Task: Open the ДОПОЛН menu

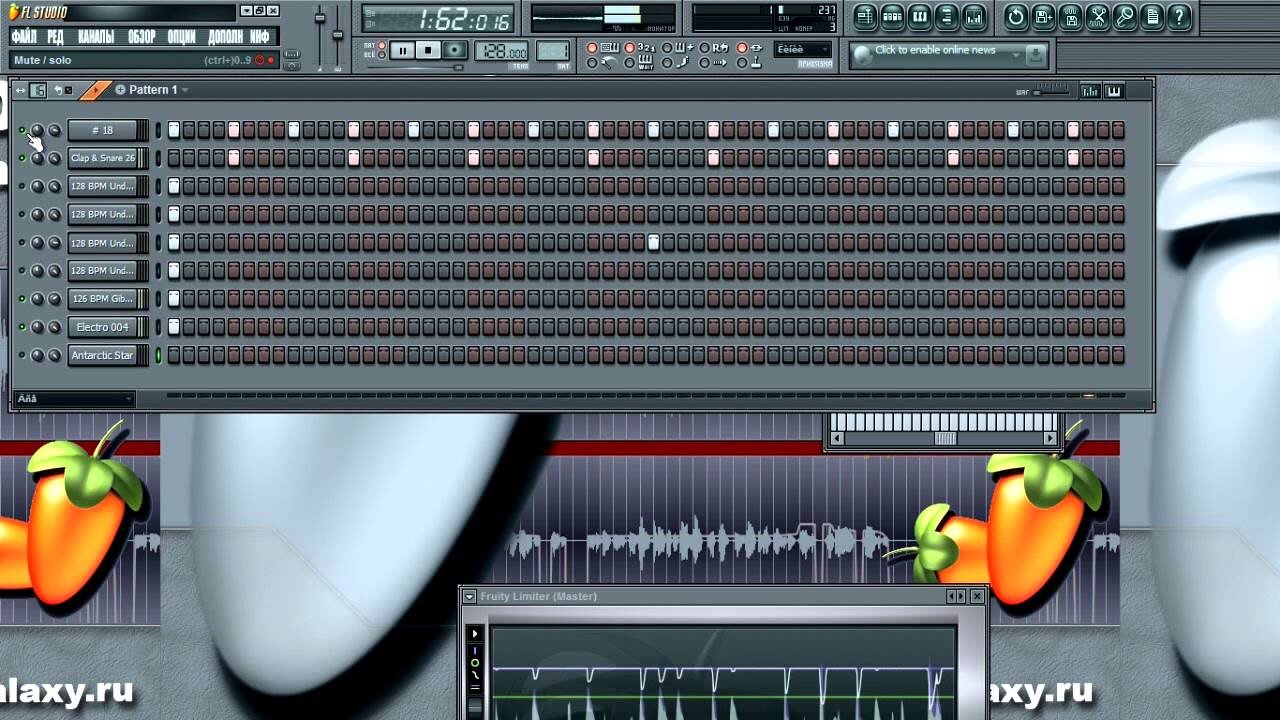Action: (x=225, y=37)
